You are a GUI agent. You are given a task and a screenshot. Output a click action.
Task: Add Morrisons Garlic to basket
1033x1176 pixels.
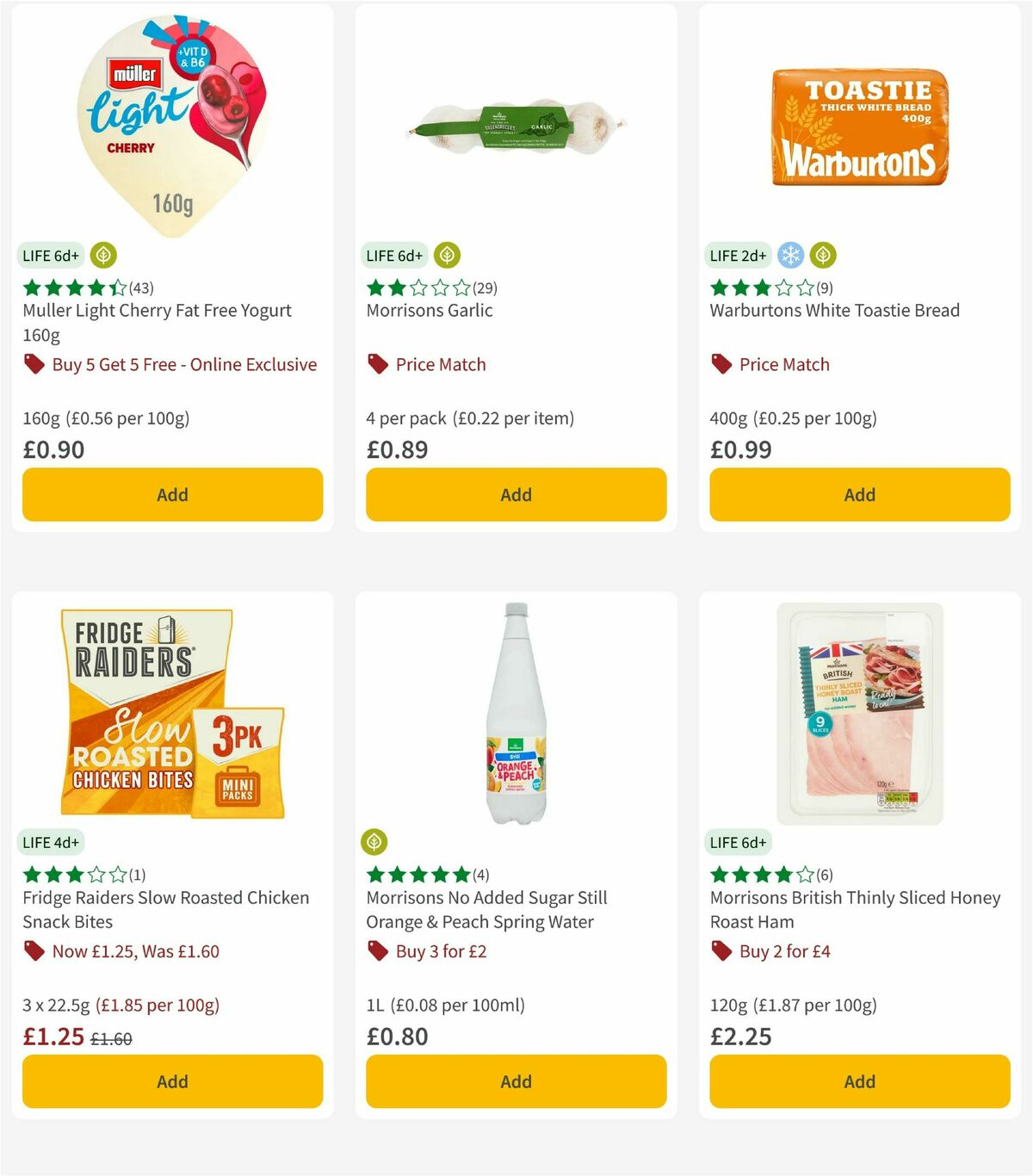click(x=516, y=495)
